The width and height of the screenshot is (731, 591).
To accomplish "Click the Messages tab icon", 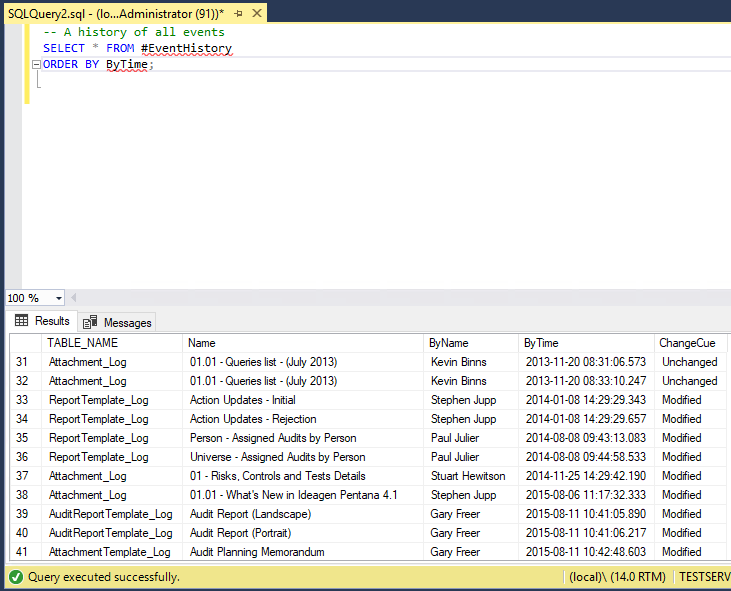I will pyautogui.click(x=90, y=322).
